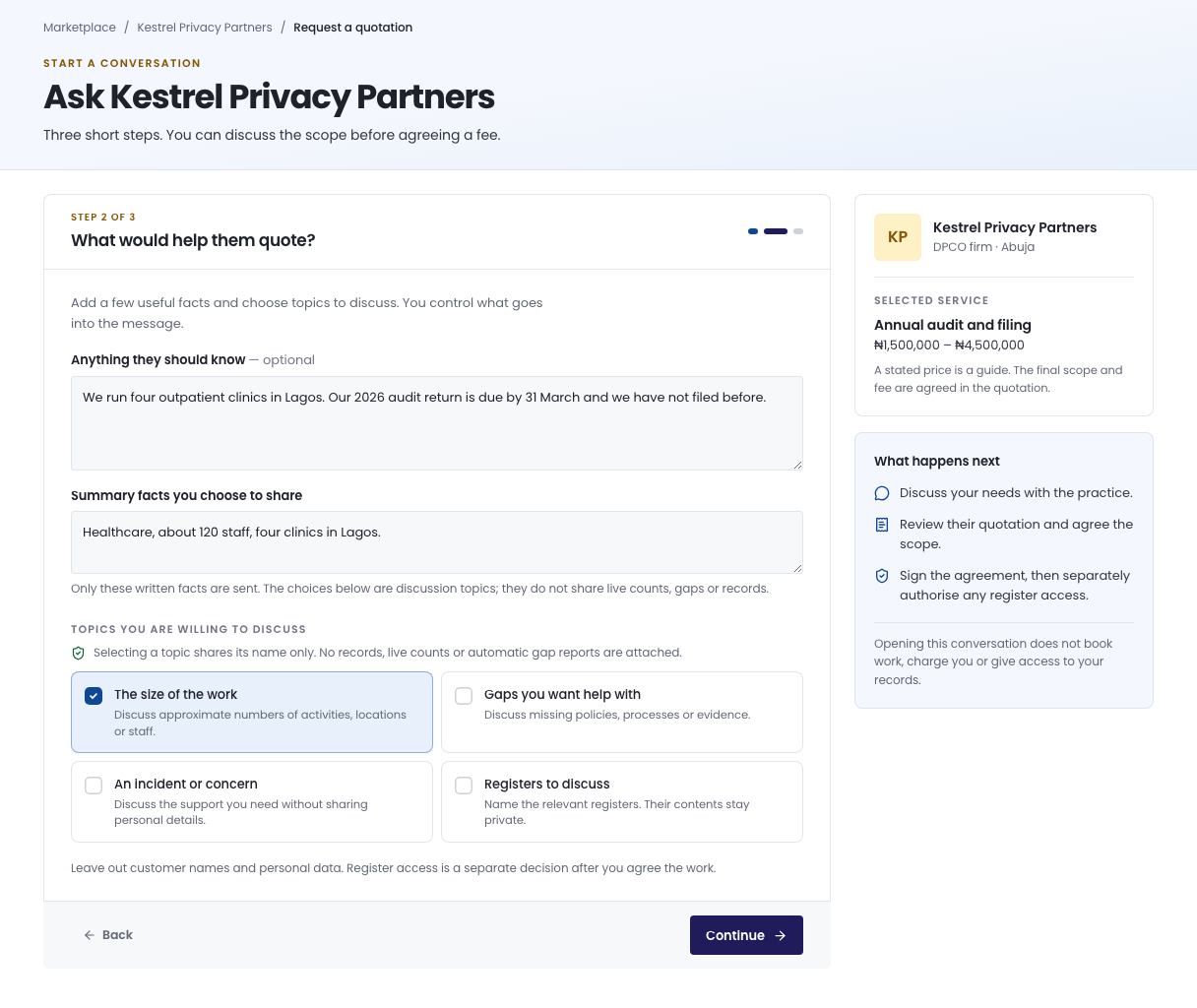This screenshot has height=1008, width=1197.
Task: Go to Kestrel Privacy Partners breadcrumb
Action: click(205, 28)
